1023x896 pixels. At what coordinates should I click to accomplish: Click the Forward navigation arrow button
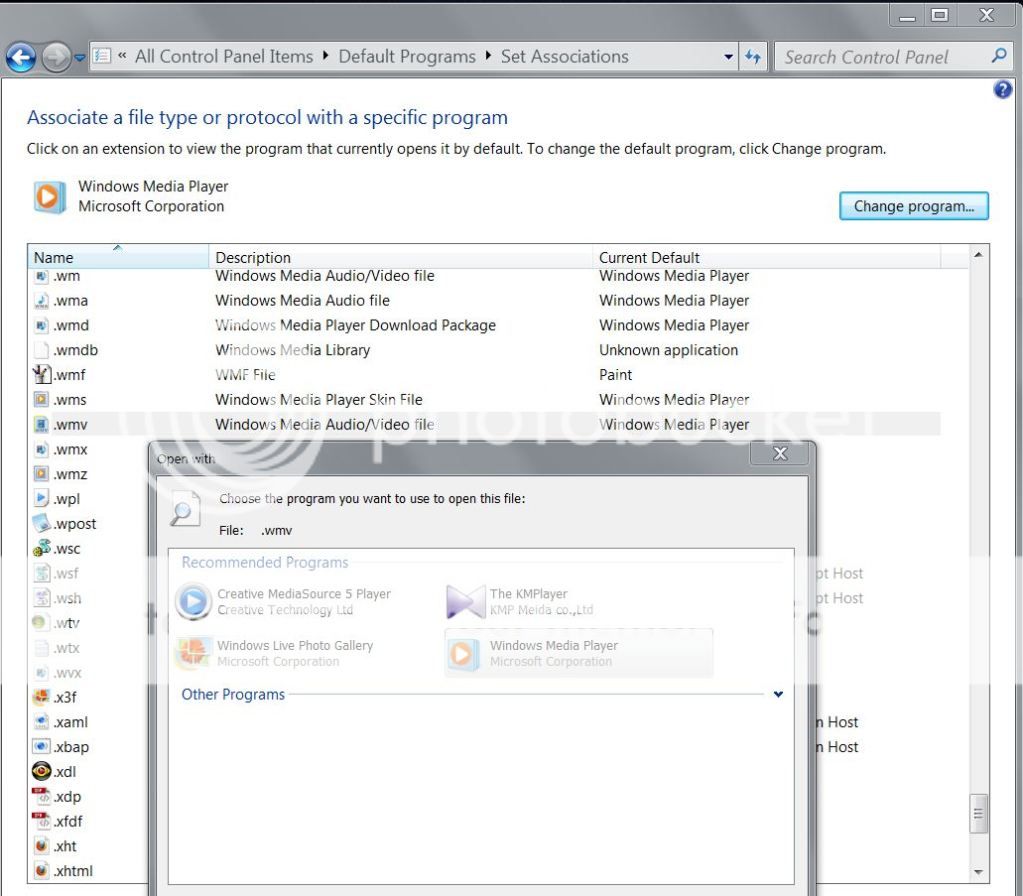56,57
